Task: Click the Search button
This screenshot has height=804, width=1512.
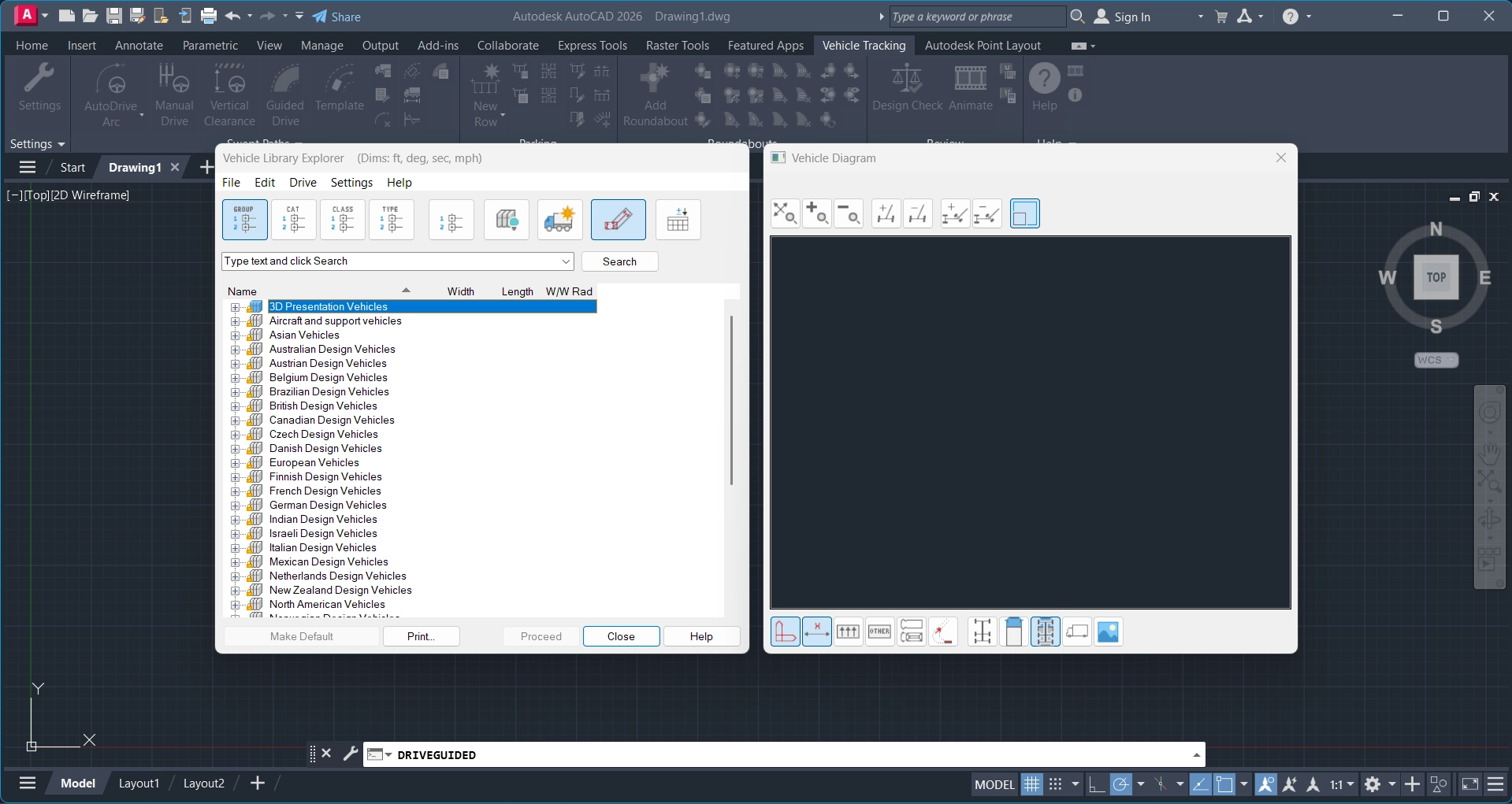Action: (x=619, y=261)
